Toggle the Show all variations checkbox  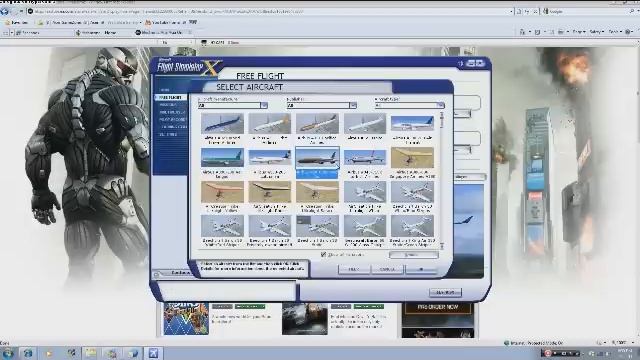pyautogui.click(x=323, y=255)
